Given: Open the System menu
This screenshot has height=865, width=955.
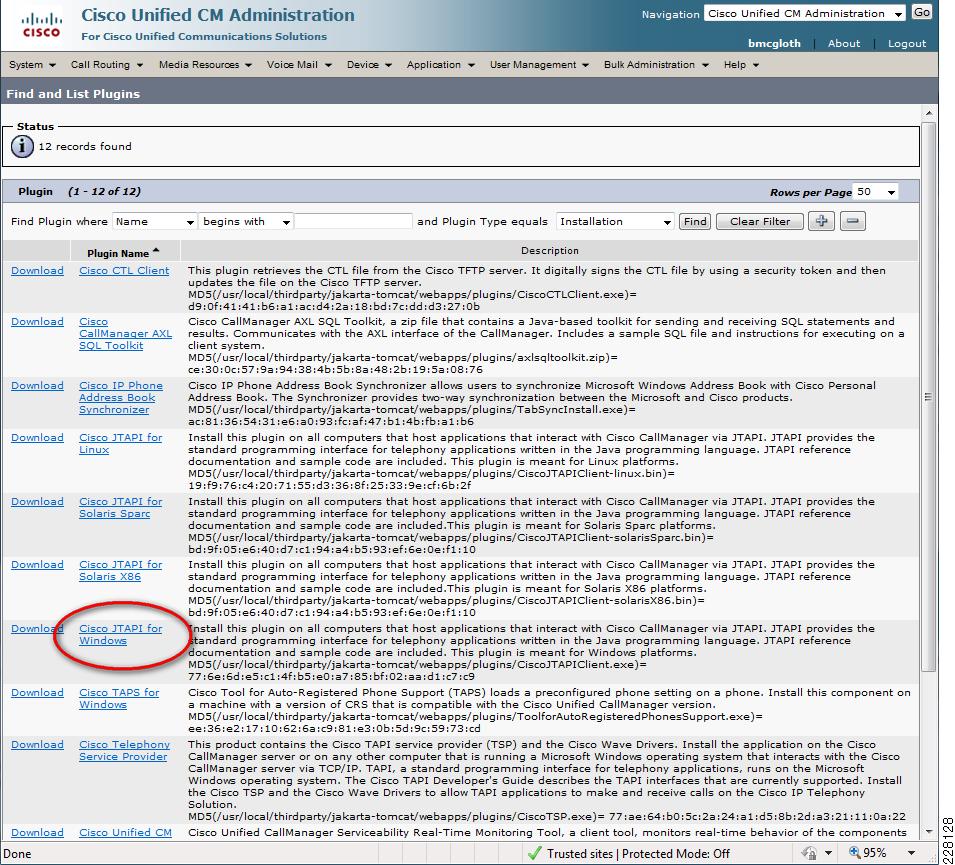Looking at the screenshot, I should point(32,65).
